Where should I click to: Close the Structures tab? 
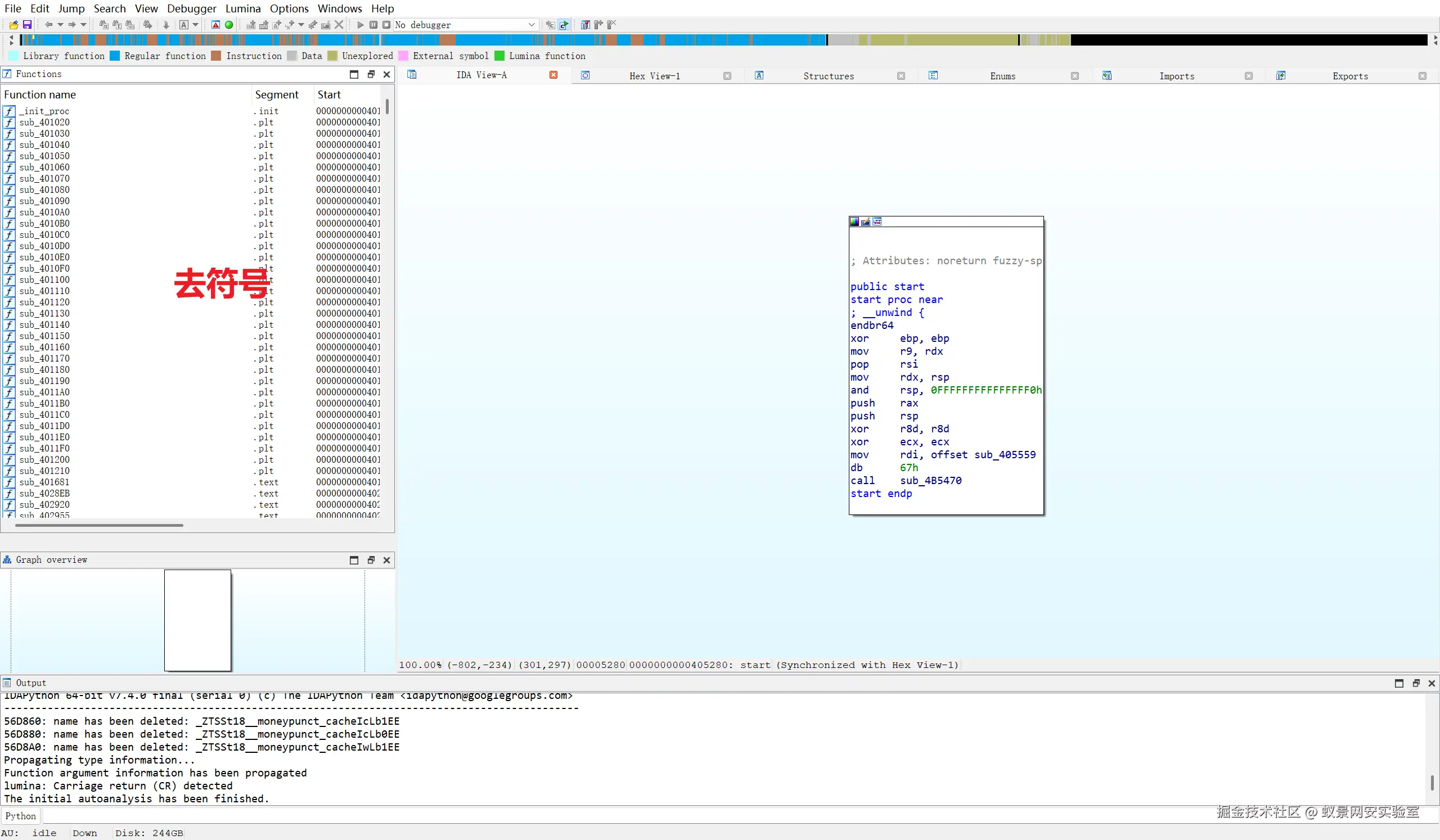coord(901,76)
